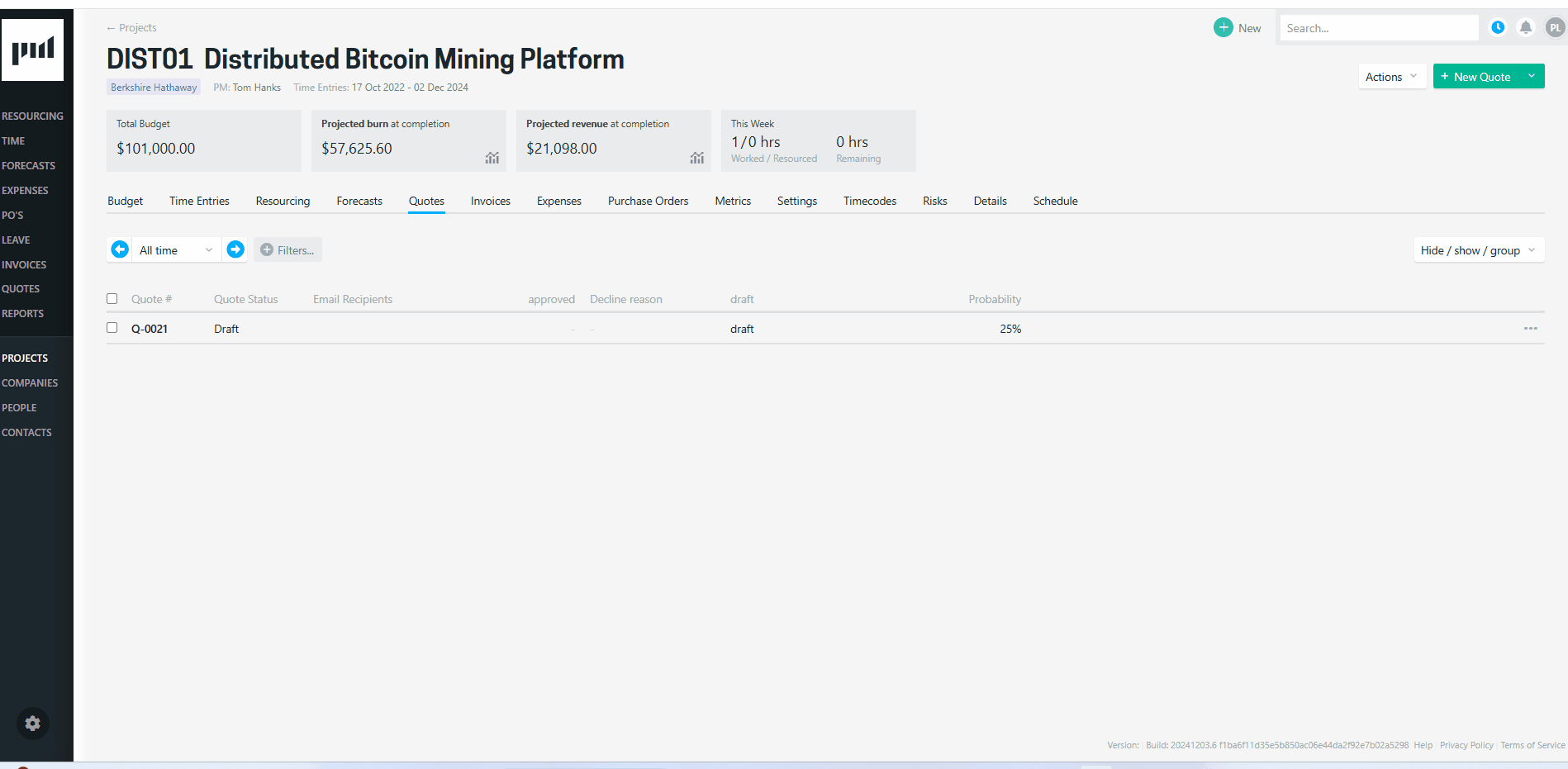Open the Expenses tab

click(559, 201)
